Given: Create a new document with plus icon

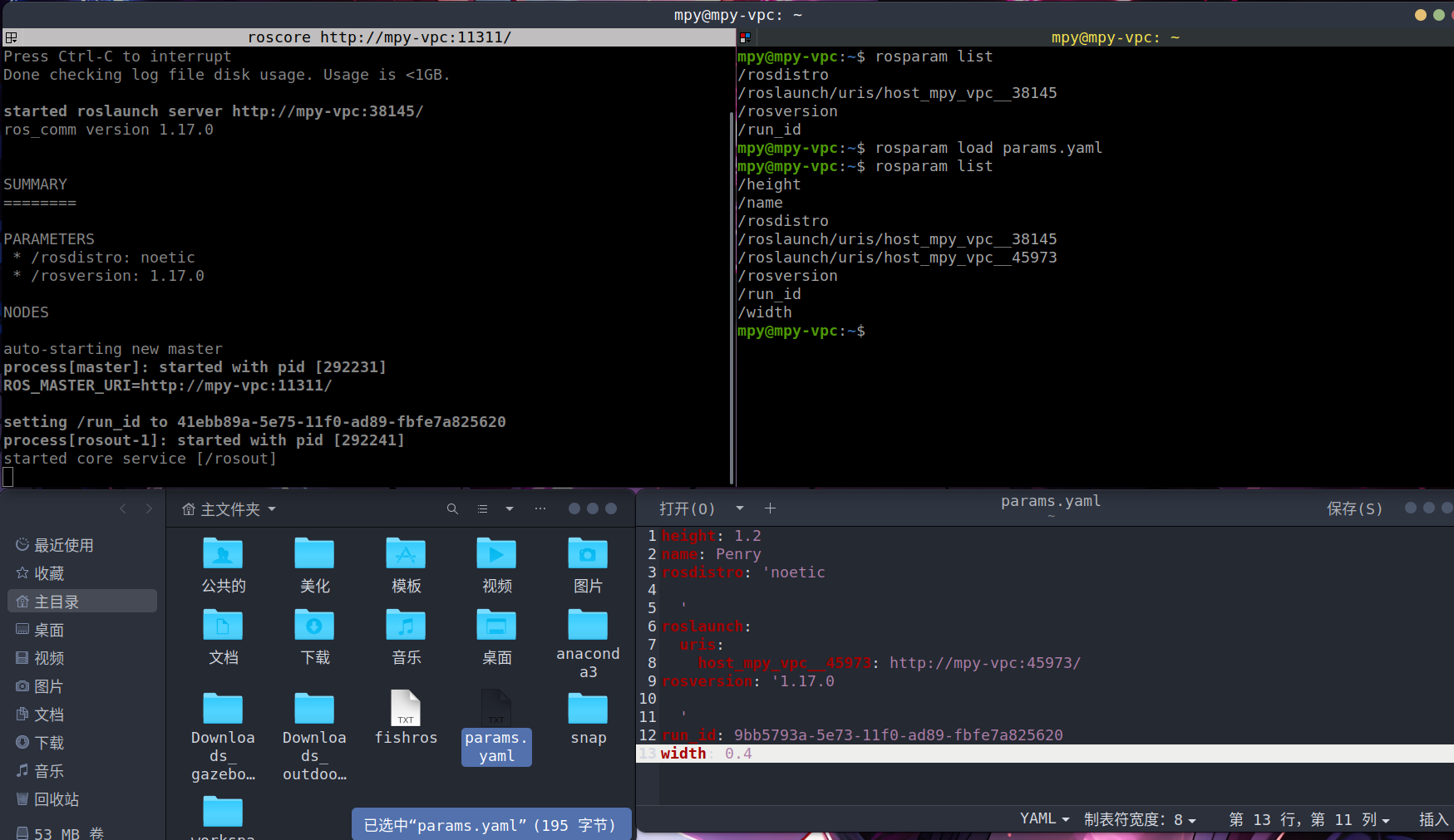Looking at the screenshot, I should click(770, 508).
